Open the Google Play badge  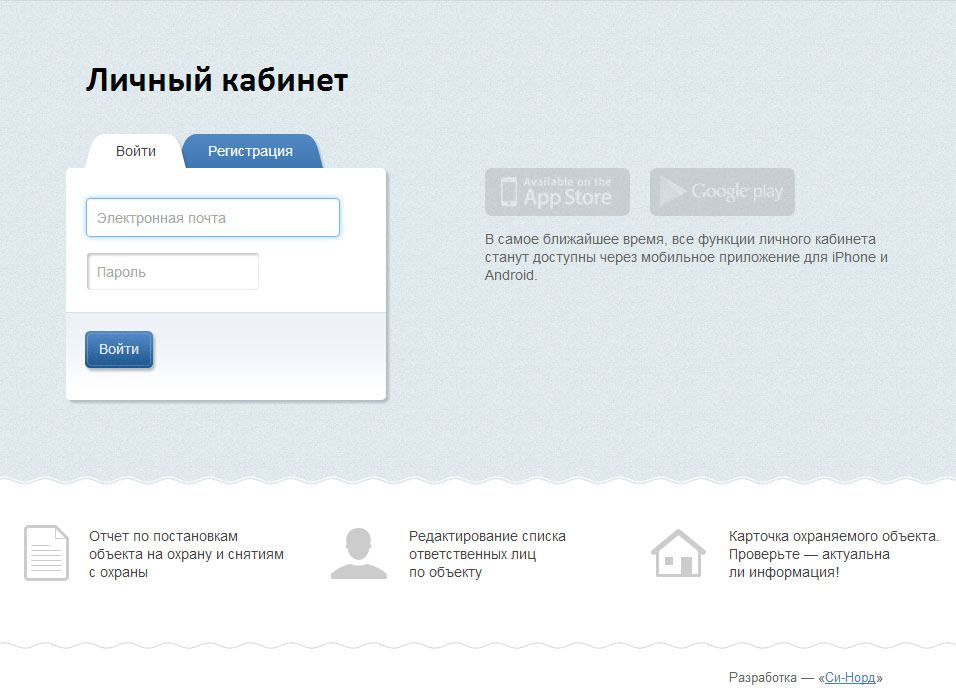(x=722, y=192)
